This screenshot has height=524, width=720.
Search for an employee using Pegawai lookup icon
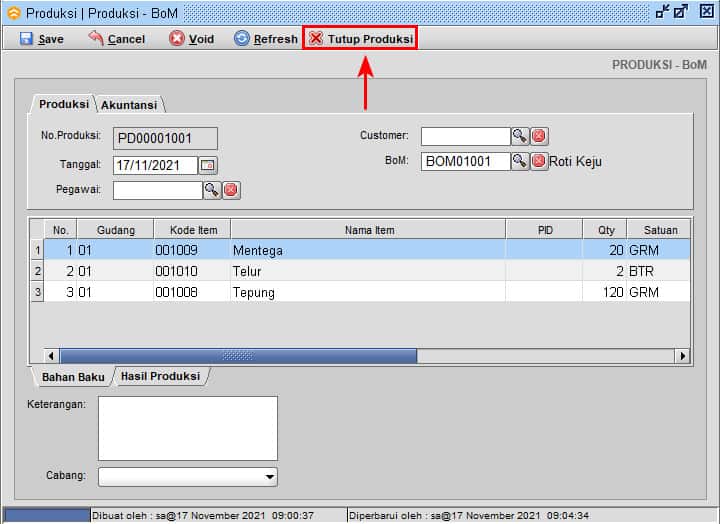[x=212, y=190]
